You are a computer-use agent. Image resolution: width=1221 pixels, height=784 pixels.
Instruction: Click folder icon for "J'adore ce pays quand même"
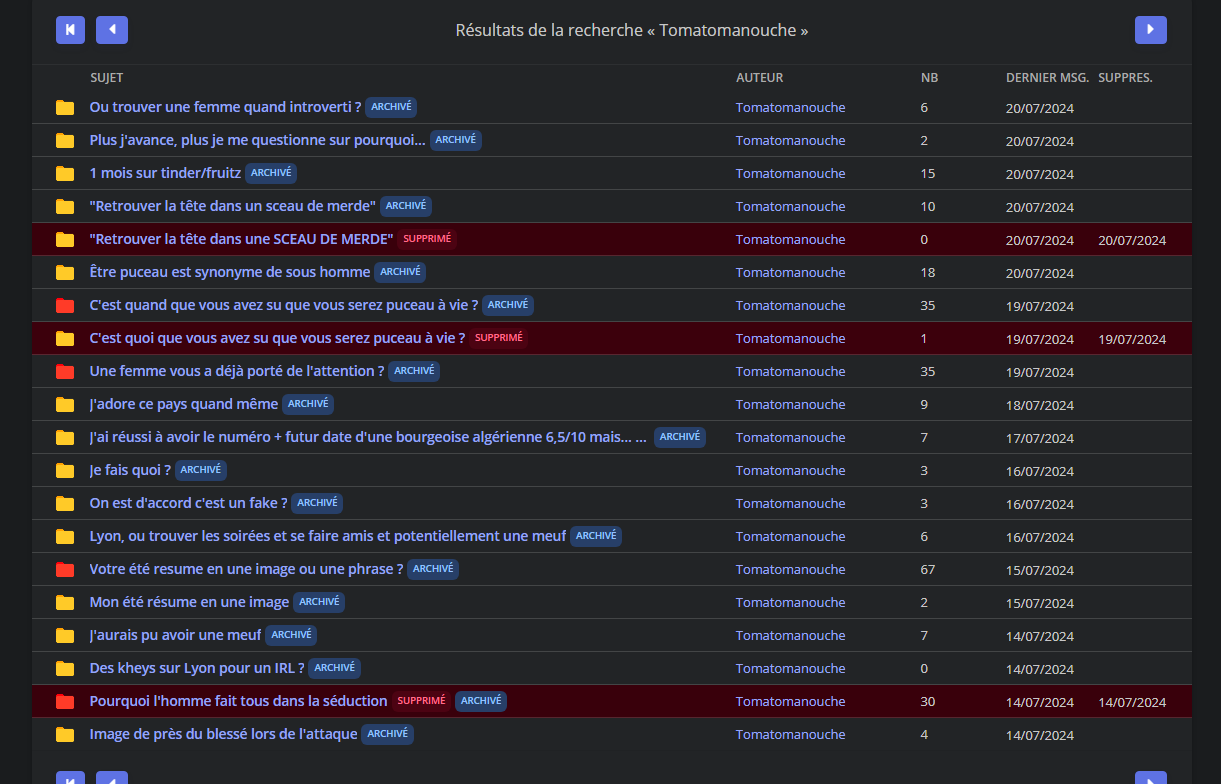[65, 405]
